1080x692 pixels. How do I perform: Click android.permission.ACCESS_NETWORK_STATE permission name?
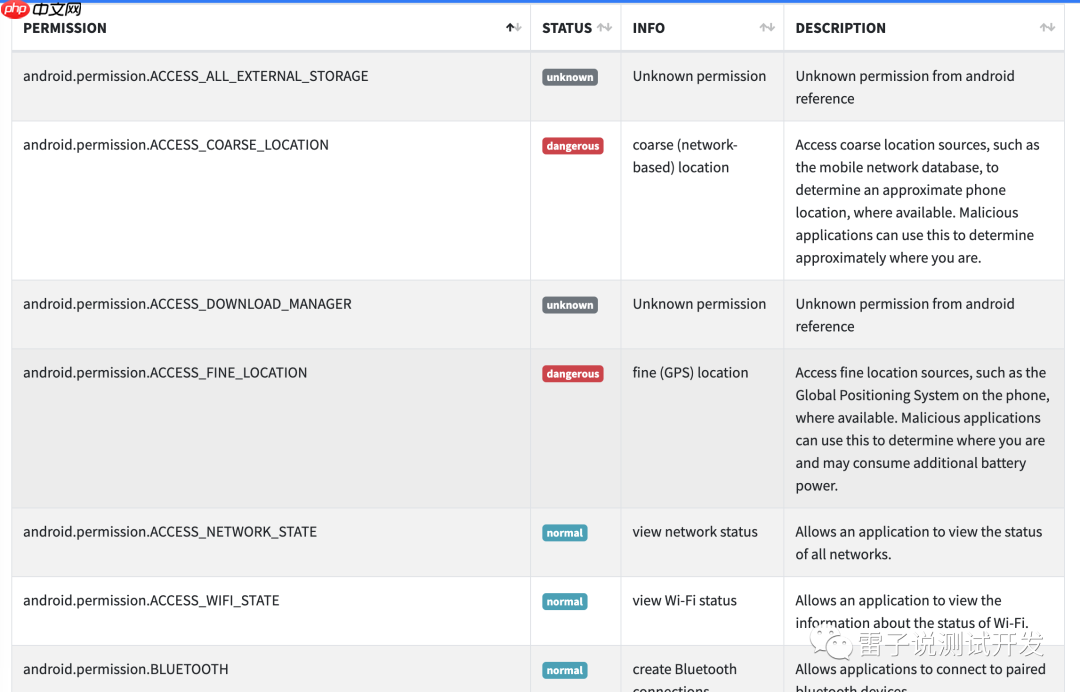point(170,532)
